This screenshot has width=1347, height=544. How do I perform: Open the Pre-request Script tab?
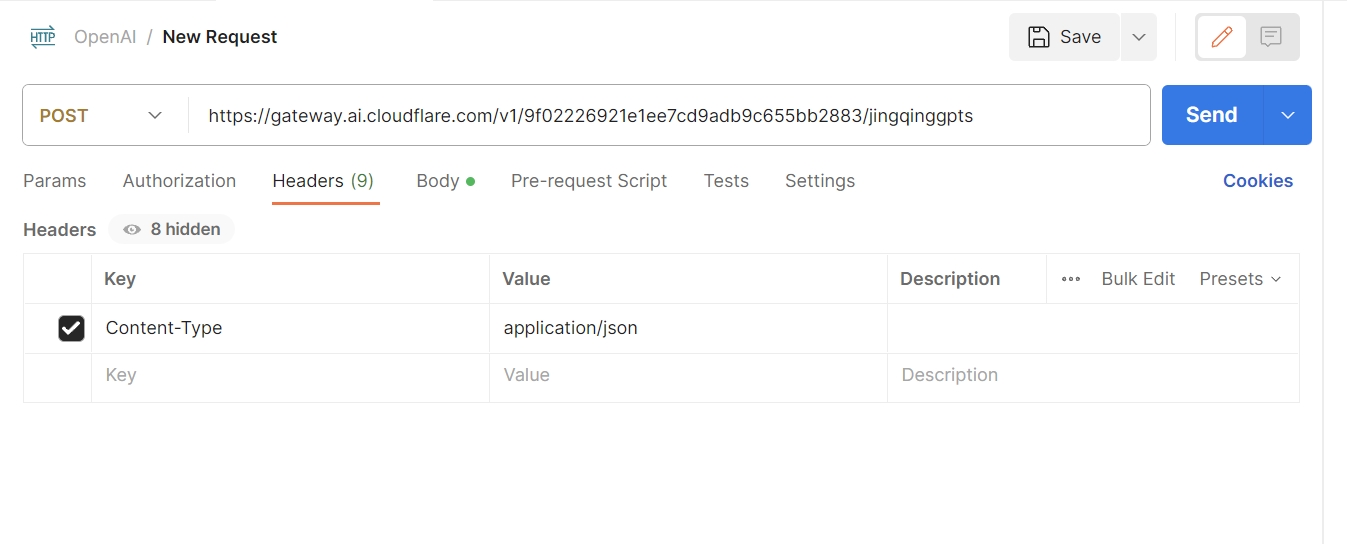click(x=588, y=181)
